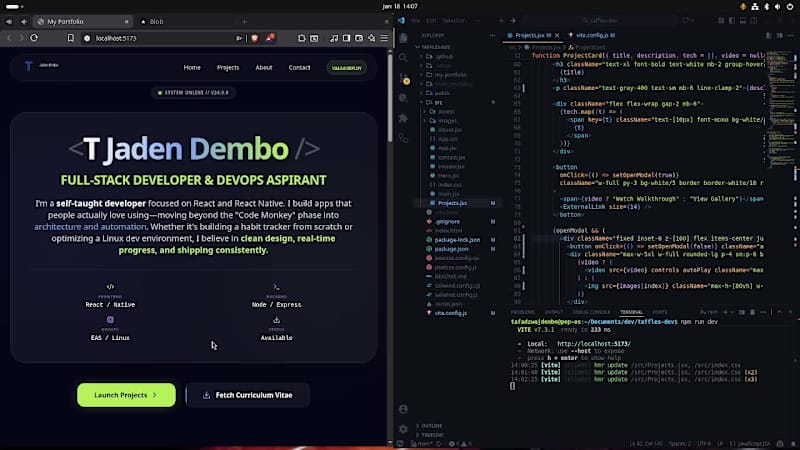
Task: Select the My Portfolio browser tab
Action: tap(83, 21)
